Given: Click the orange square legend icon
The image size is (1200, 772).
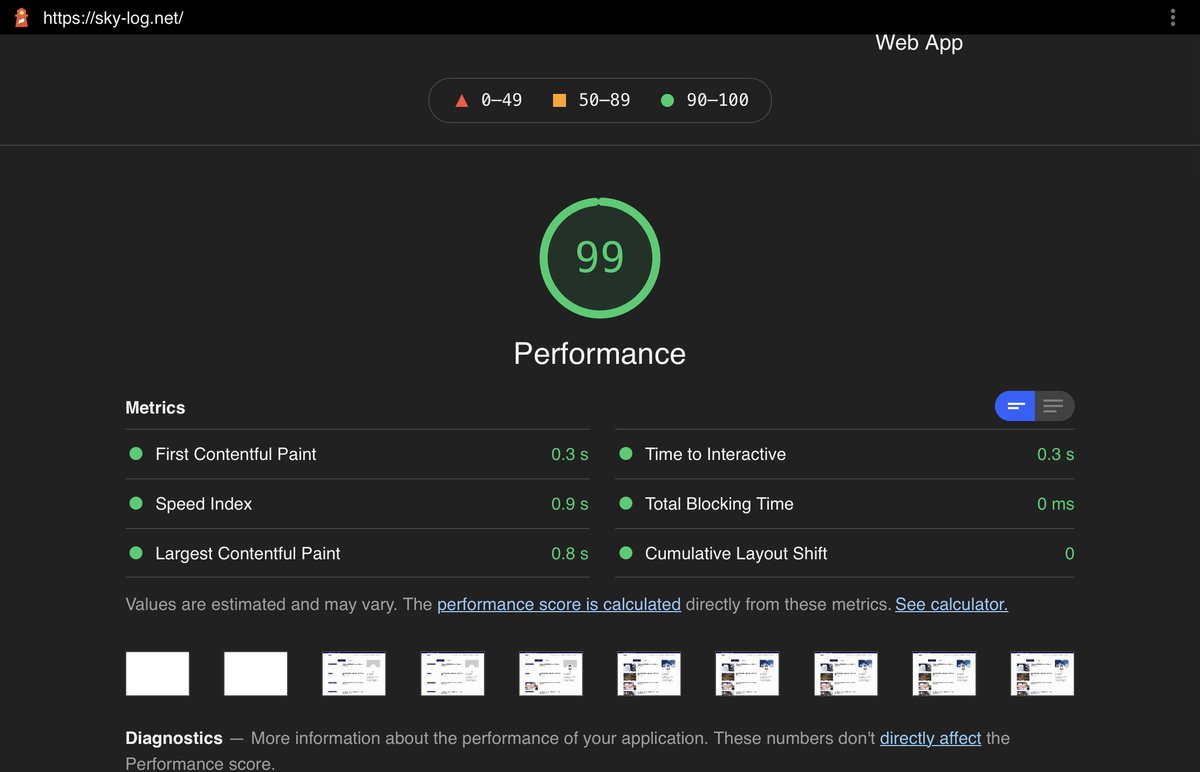Looking at the screenshot, I should click(x=559, y=100).
